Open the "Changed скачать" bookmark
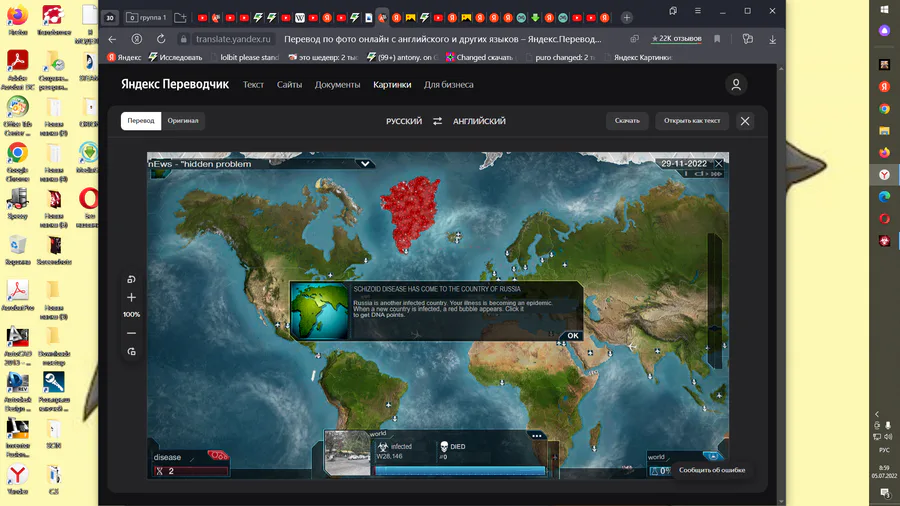 pyautogui.click(x=479, y=57)
